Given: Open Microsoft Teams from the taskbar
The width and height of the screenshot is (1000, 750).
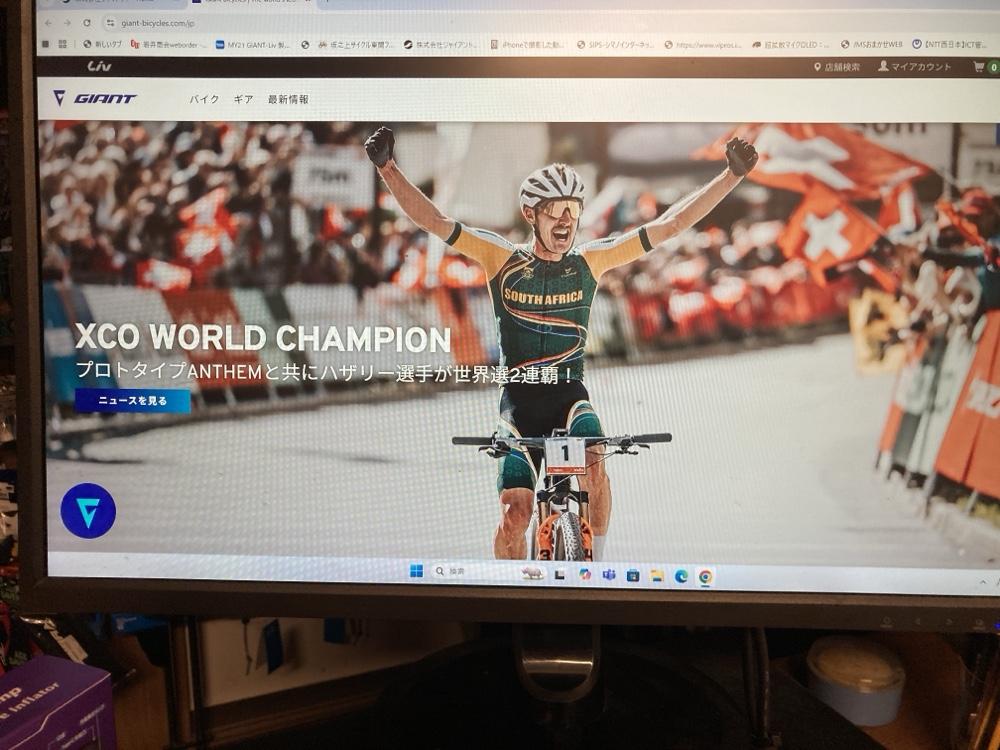Looking at the screenshot, I should pyautogui.click(x=608, y=575).
